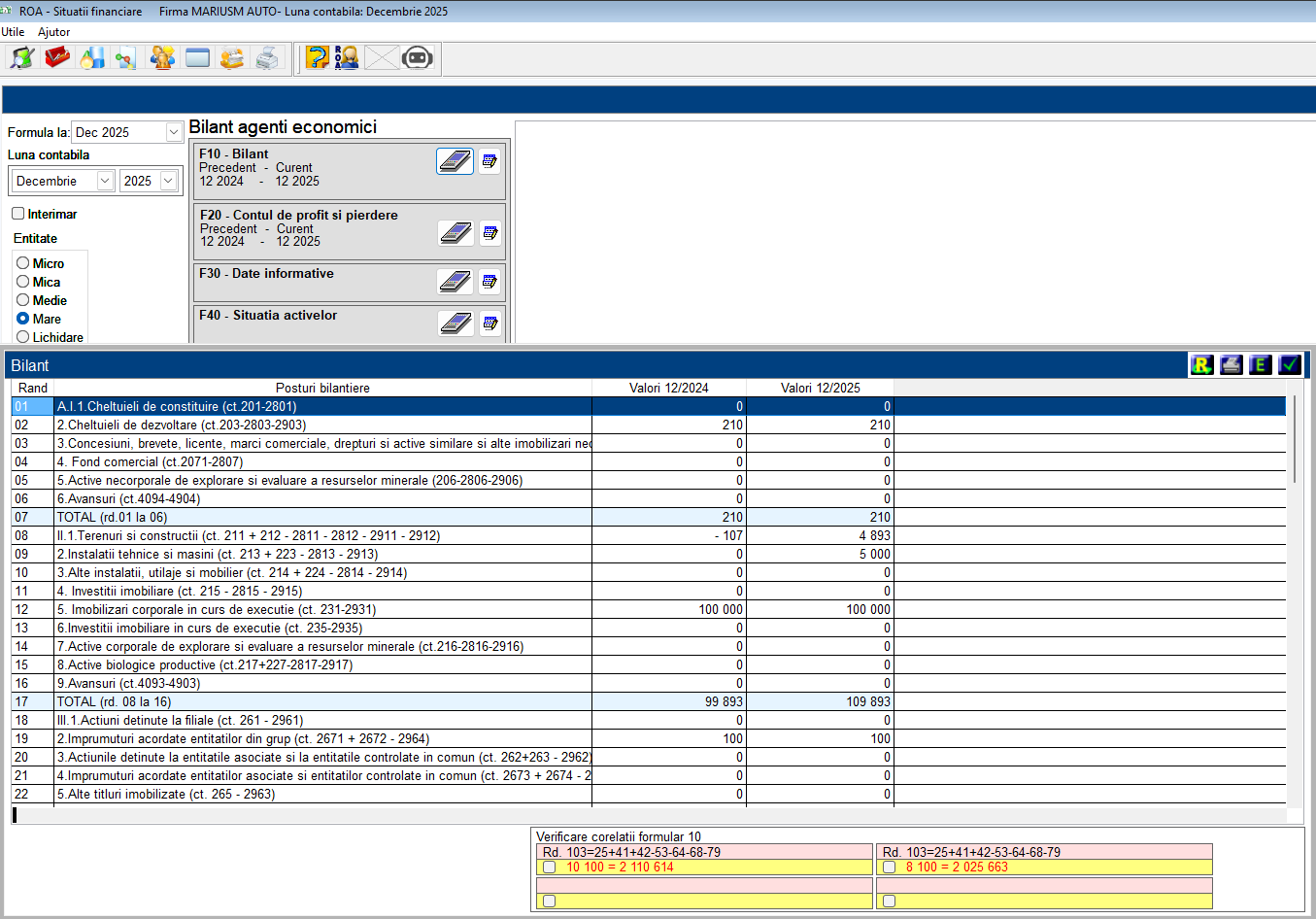Open F10 - Bilant form icon
Image resolution: width=1316 pixels, height=919 pixels.
click(455, 161)
